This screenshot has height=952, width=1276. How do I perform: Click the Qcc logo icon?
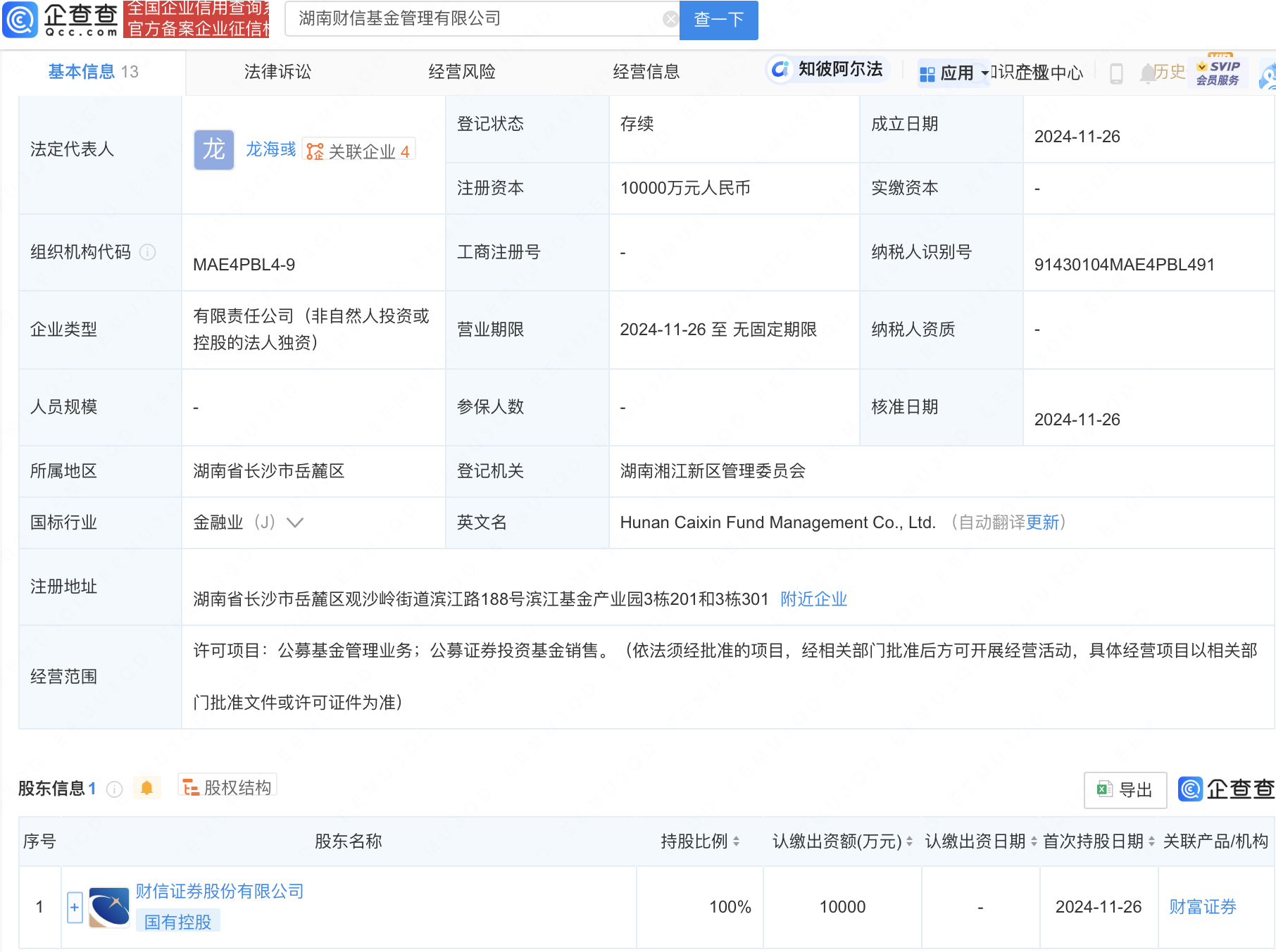tap(20, 20)
